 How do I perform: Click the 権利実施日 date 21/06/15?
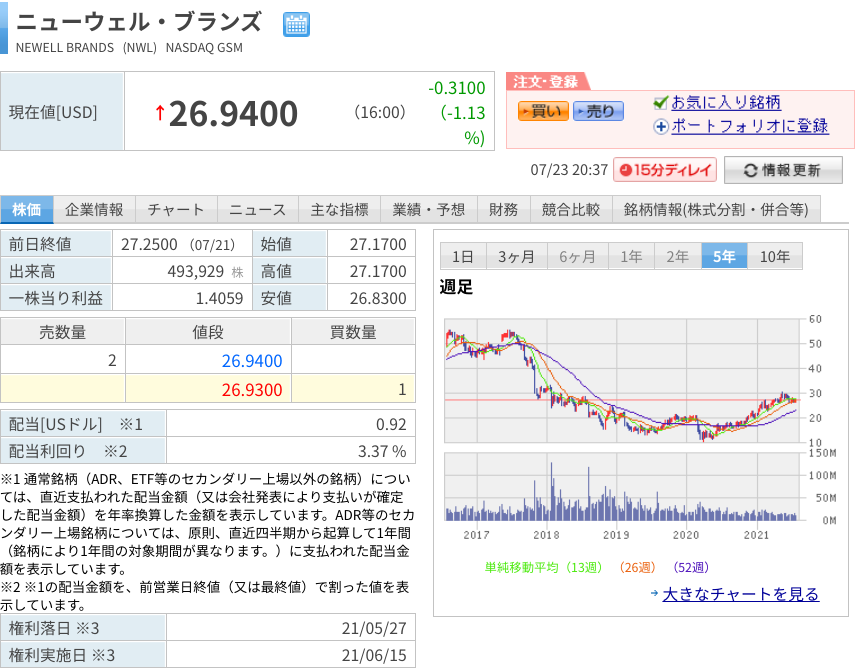coord(374,655)
